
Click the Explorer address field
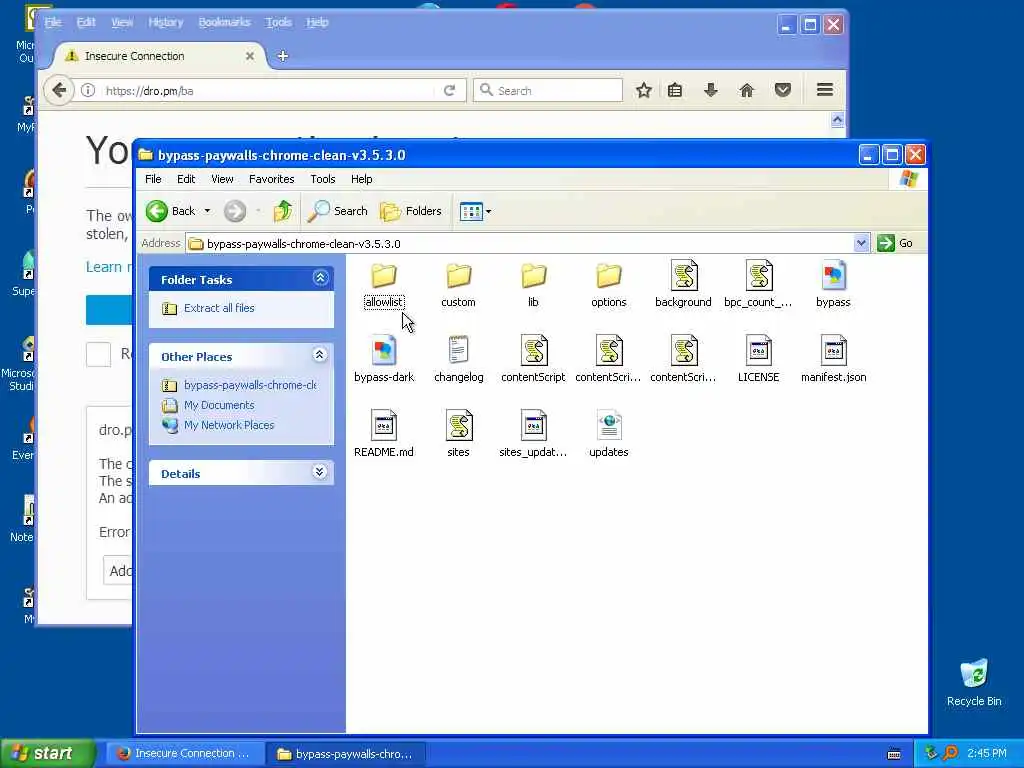point(519,244)
